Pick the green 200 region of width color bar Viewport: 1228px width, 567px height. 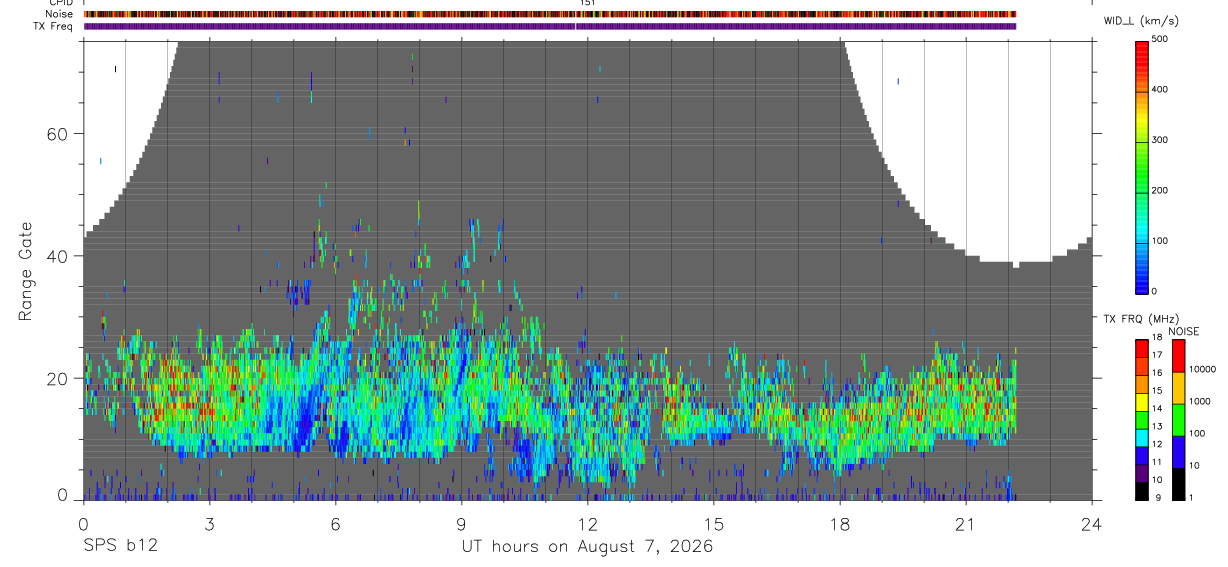tap(1143, 190)
